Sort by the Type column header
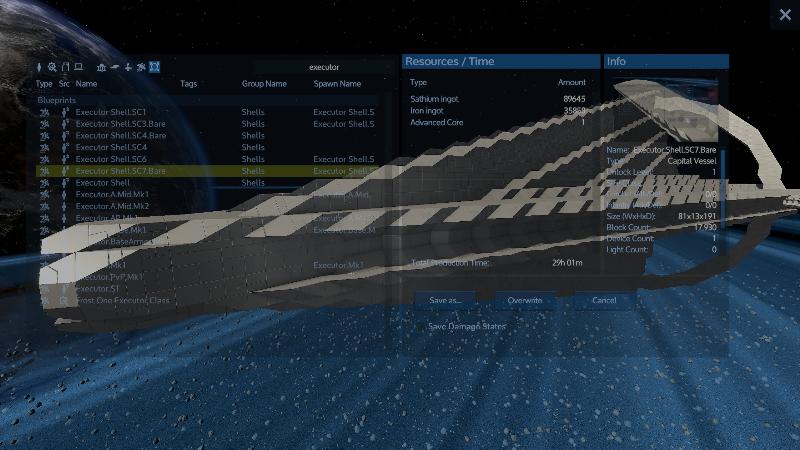This screenshot has width=800, height=450. click(44, 84)
